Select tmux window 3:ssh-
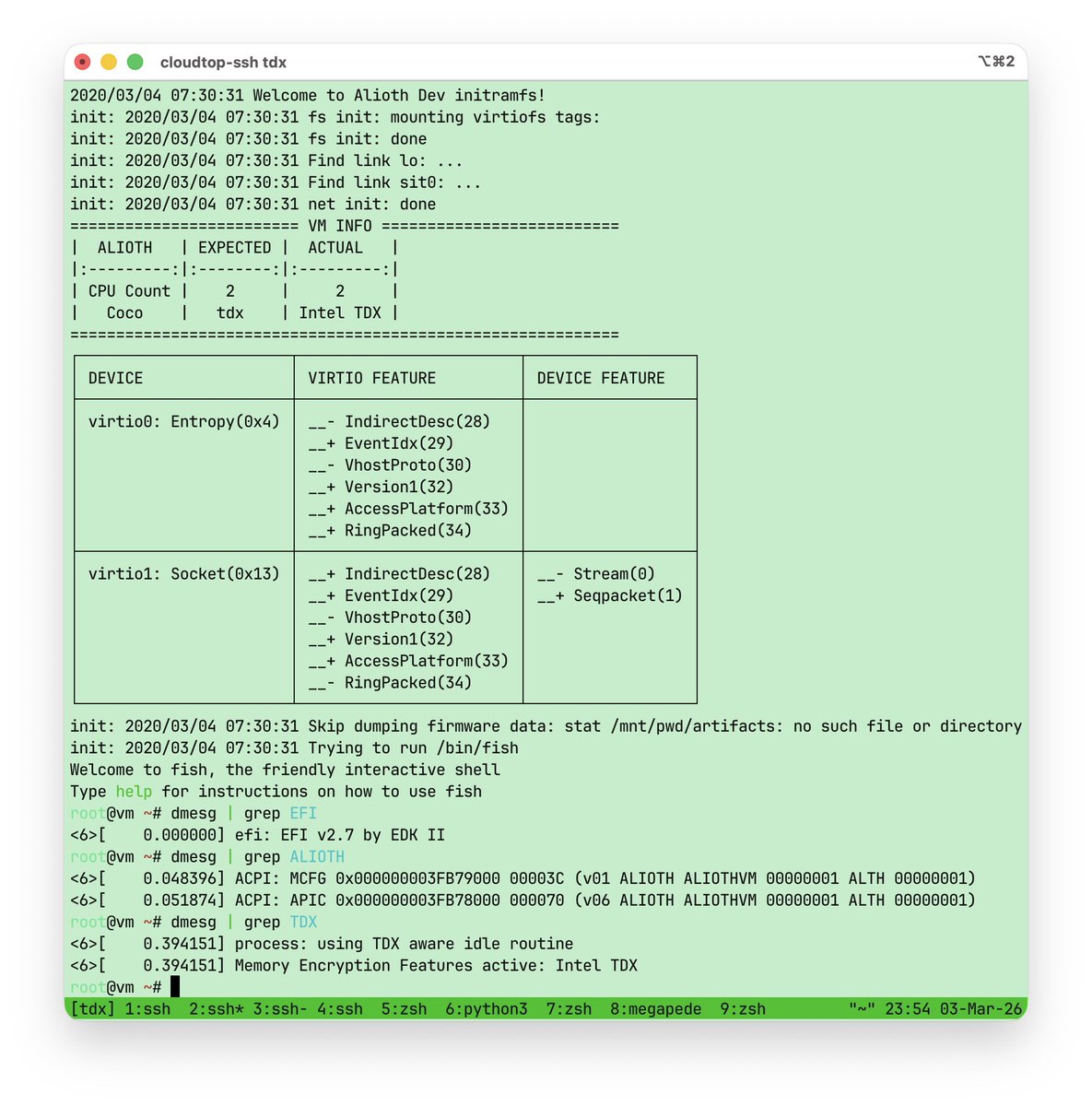1092x1106 pixels. pos(281,1009)
